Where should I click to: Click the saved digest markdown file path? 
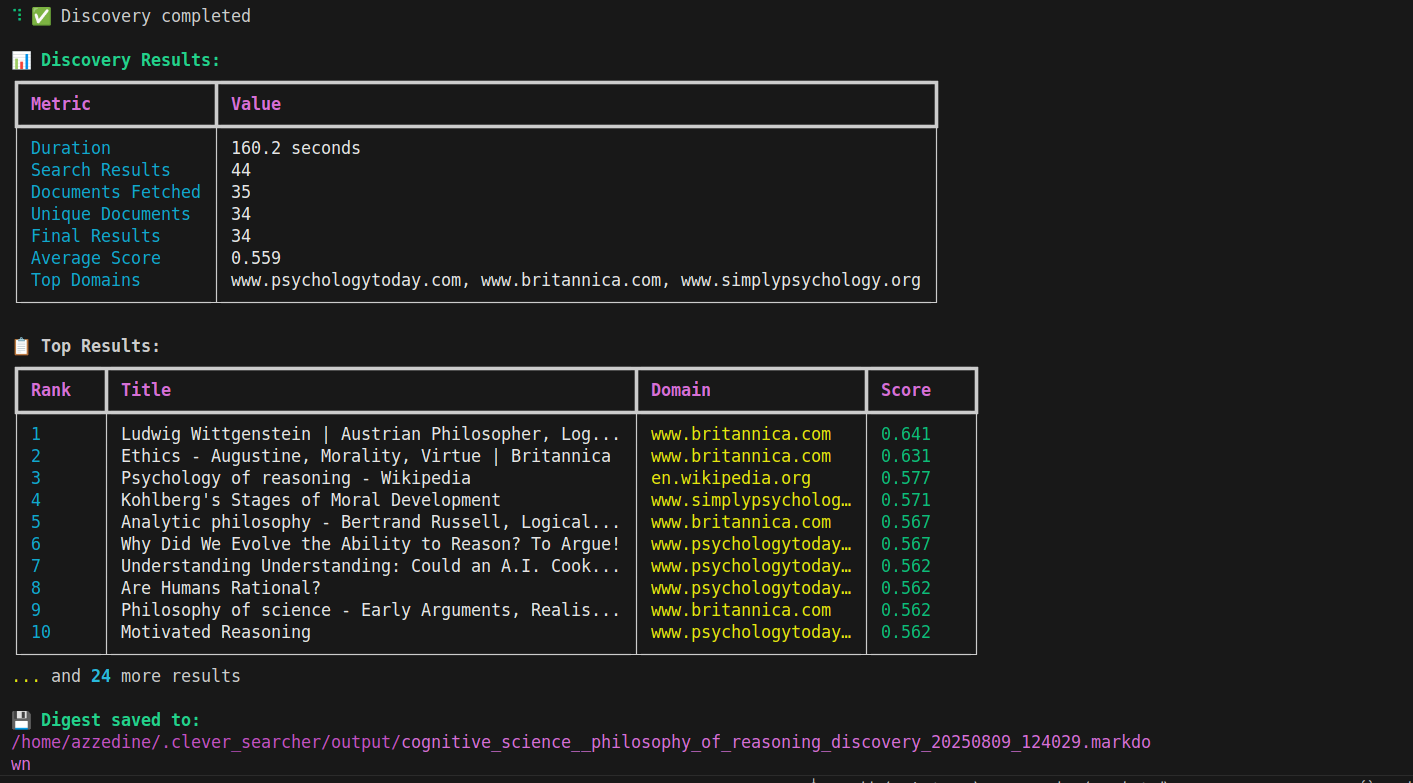[x=581, y=753]
